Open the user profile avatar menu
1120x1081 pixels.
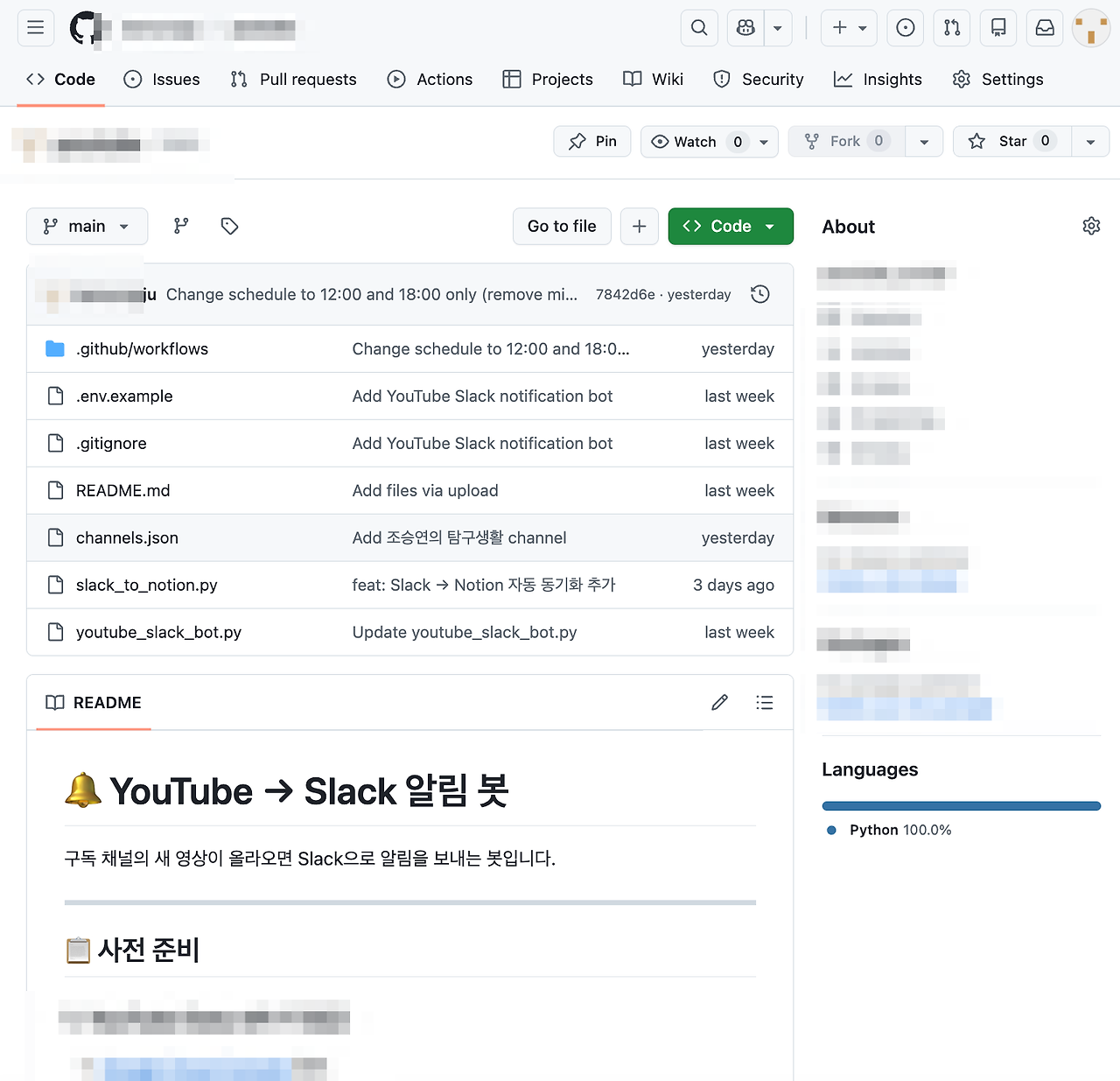(1091, 28)
